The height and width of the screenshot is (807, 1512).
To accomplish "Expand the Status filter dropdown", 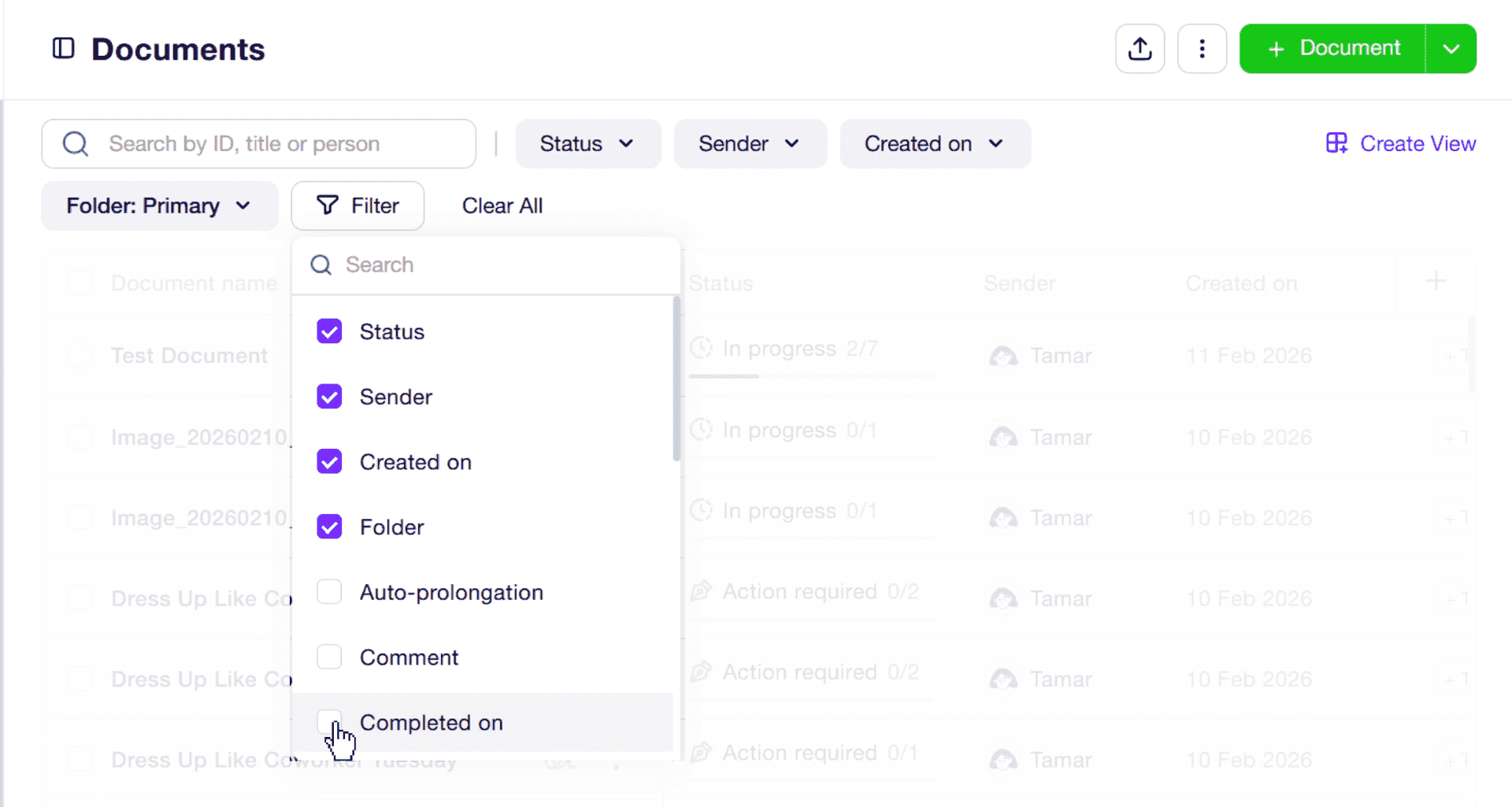I will [587, 144].
